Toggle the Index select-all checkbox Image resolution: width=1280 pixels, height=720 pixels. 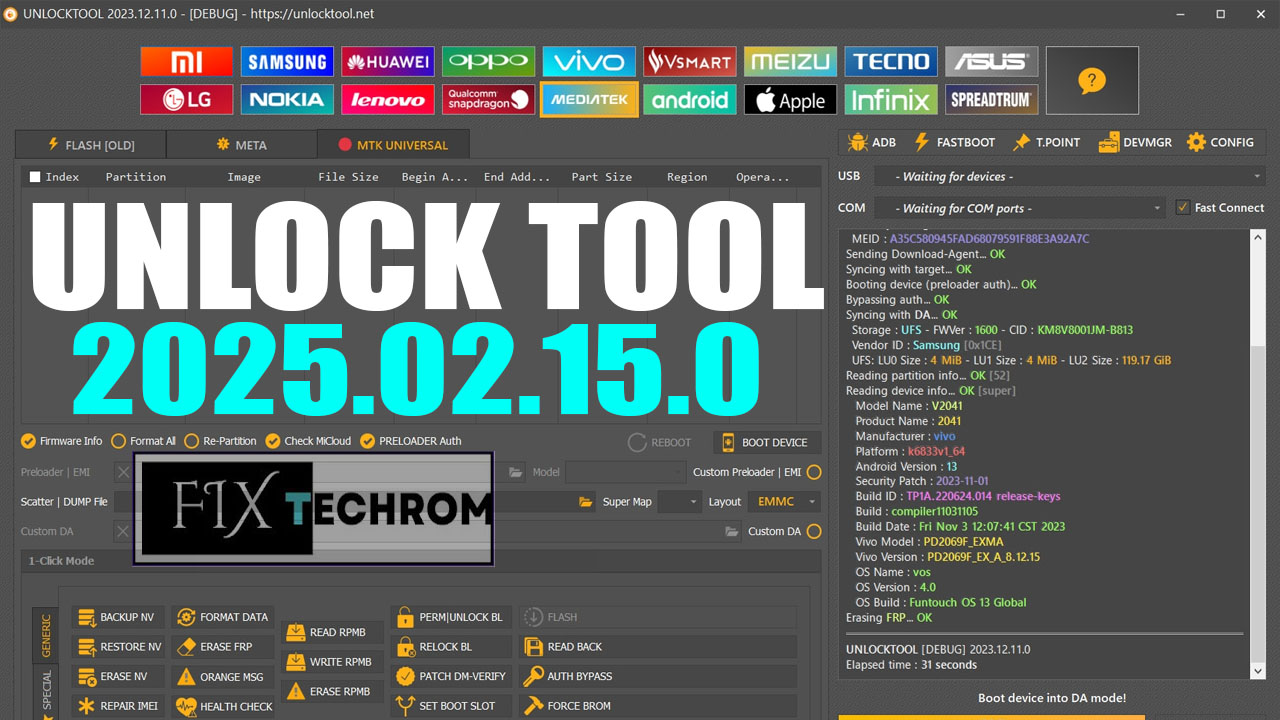tap(35, 177)
